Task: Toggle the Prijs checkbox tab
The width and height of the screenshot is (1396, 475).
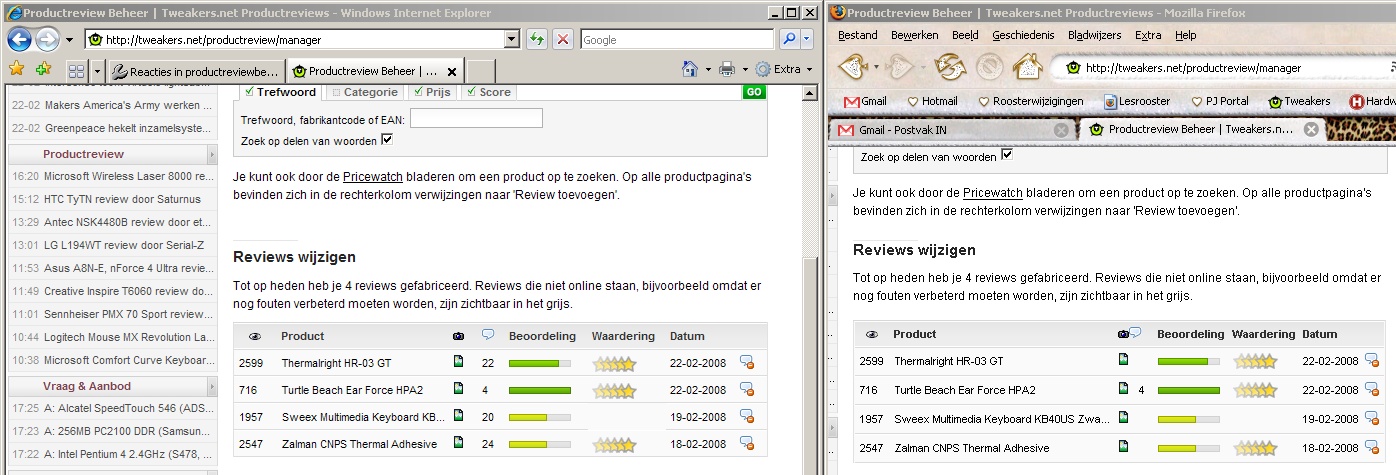Action: click(419, 92)
